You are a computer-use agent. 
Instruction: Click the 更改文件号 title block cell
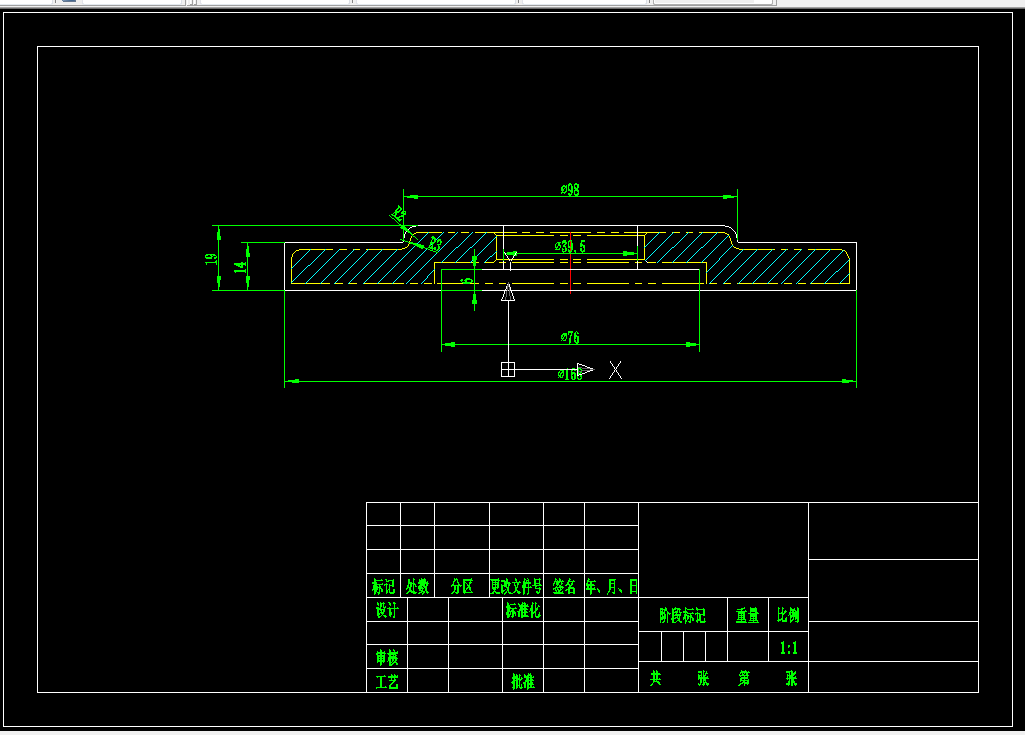coord(516,587)
